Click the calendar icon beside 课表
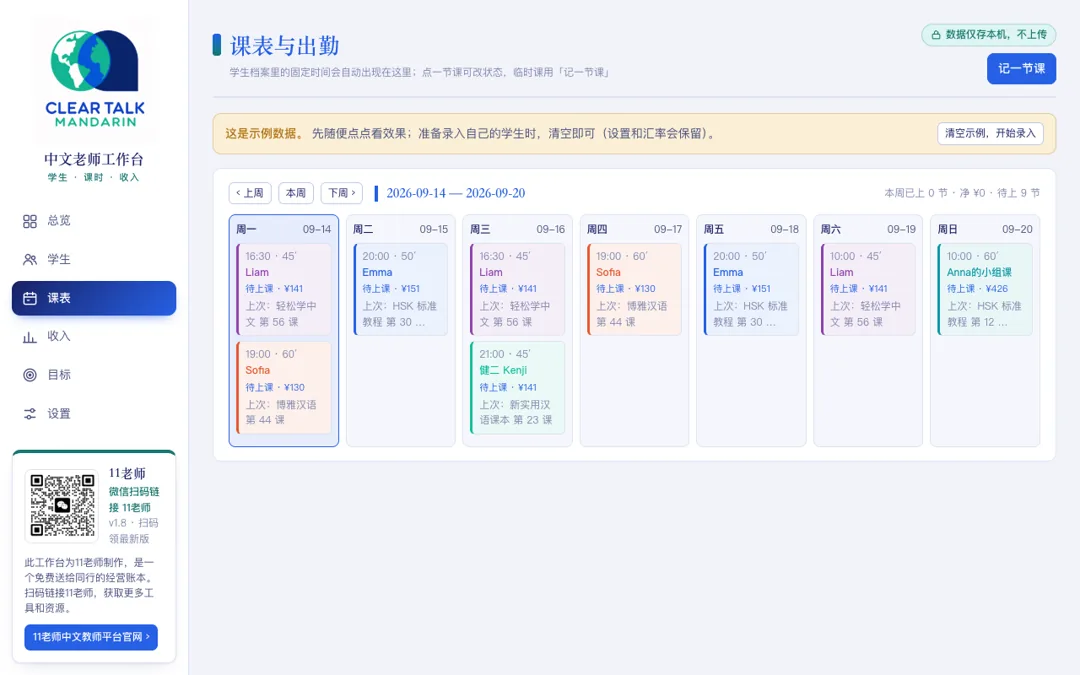The image size is (1080, 675). point(30,298)
